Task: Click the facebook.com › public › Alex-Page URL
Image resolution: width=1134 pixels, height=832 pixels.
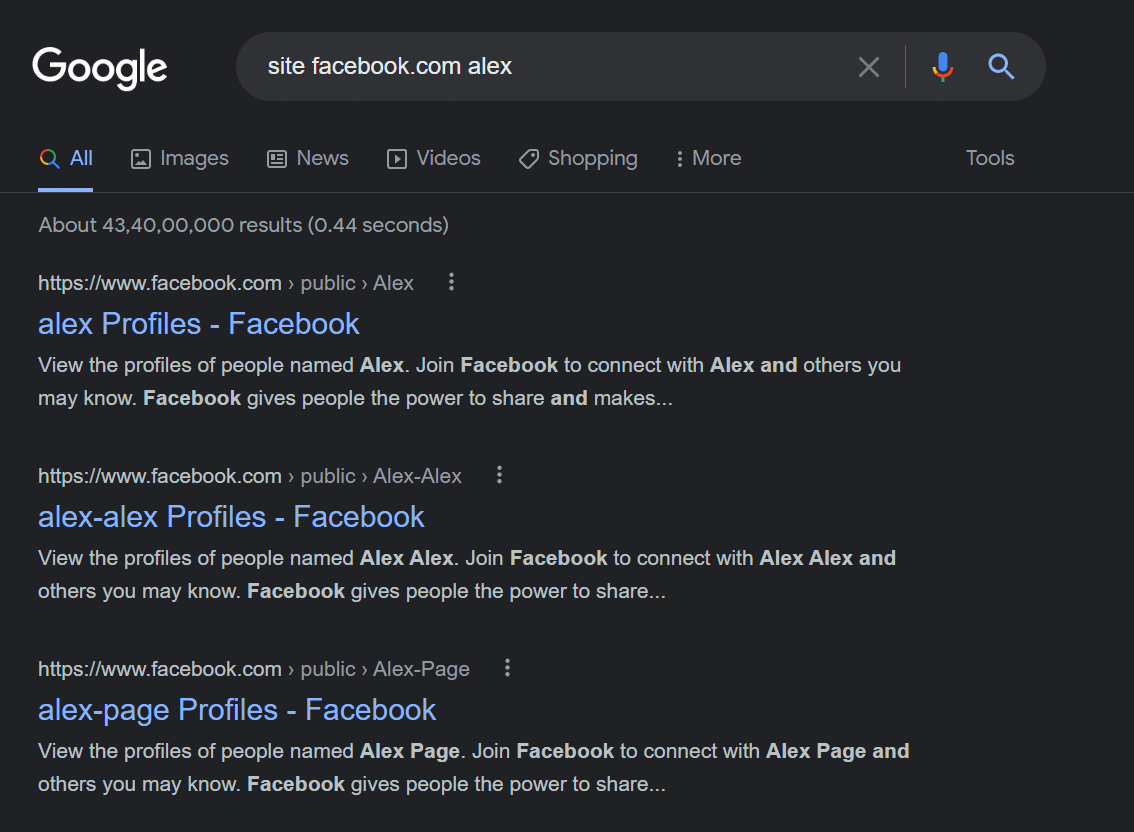Action: (x=254, y=669)
